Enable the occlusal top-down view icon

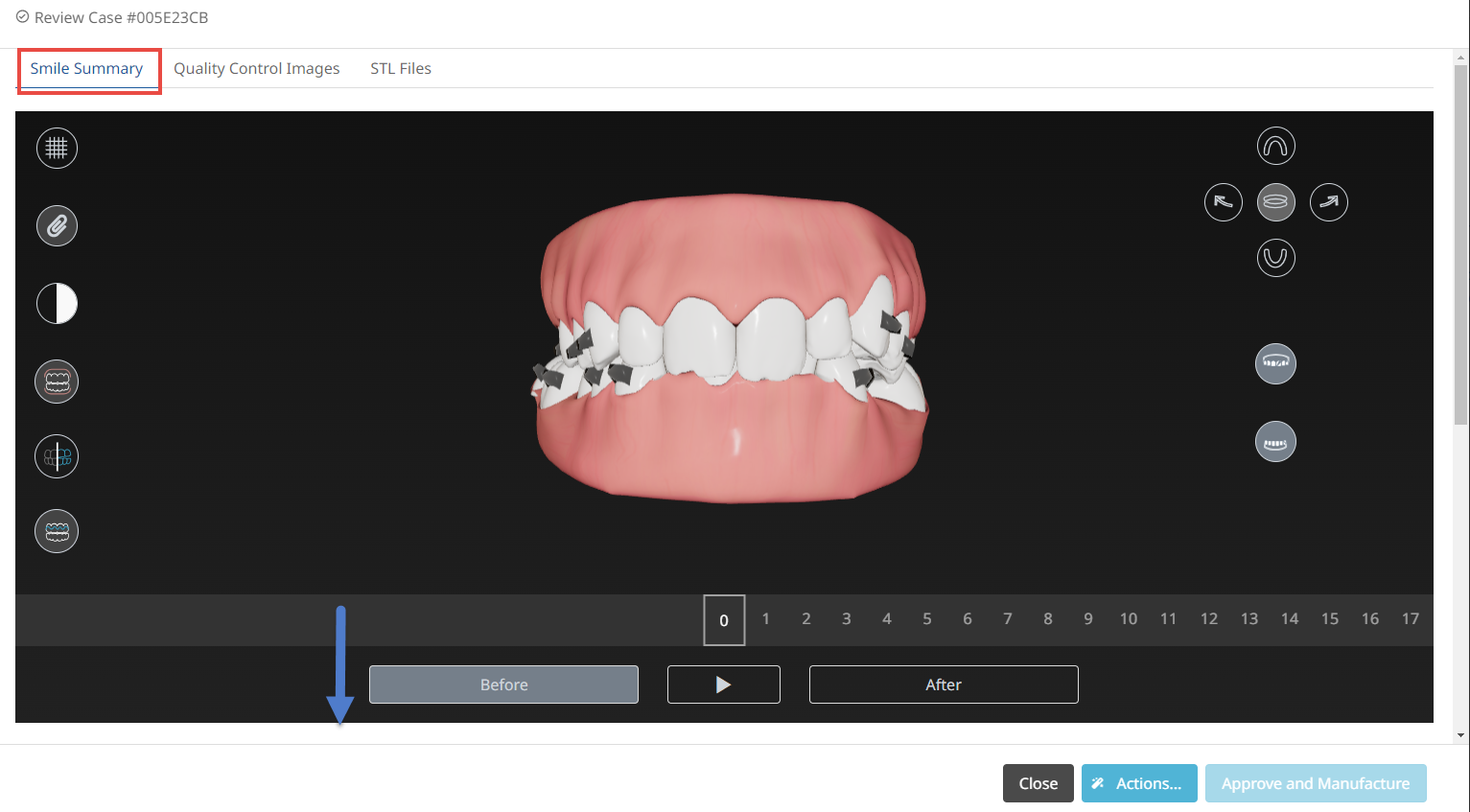click(1275, 201)
